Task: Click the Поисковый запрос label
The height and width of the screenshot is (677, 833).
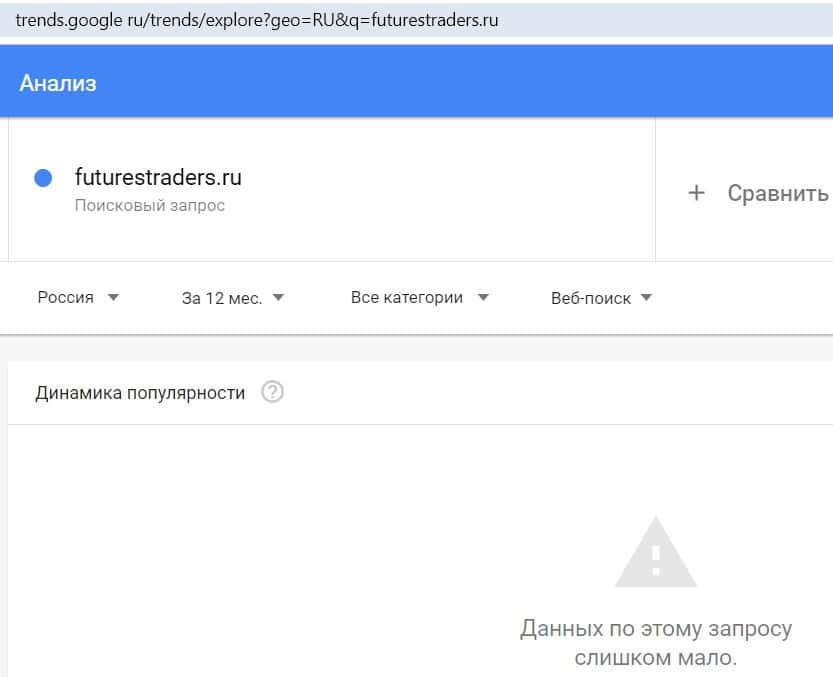Action: 150,206
